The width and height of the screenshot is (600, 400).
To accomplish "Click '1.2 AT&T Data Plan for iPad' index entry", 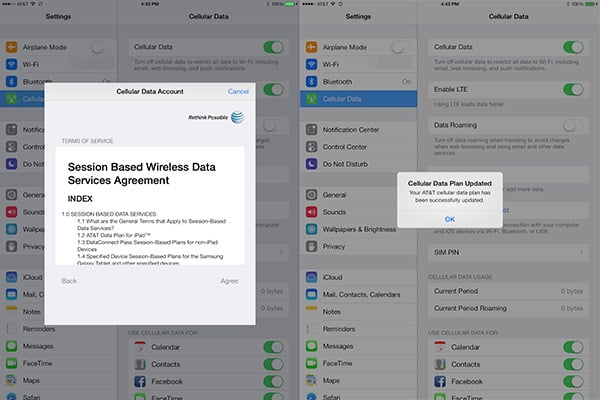I will click(x=114, y=235).
